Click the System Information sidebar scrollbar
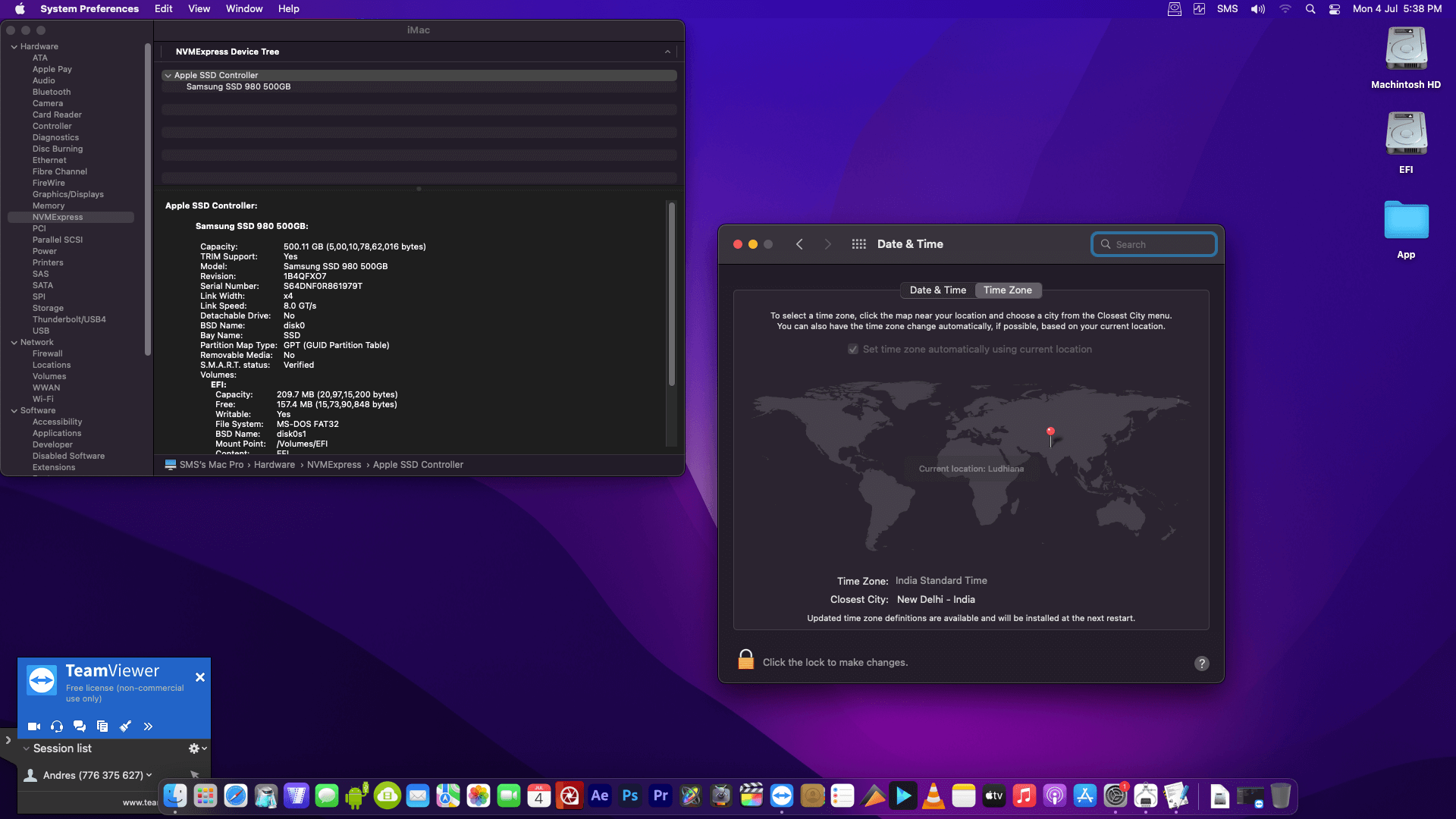Image resolution: width=1456 pixels, height=819 pixels. coord(148,199)
